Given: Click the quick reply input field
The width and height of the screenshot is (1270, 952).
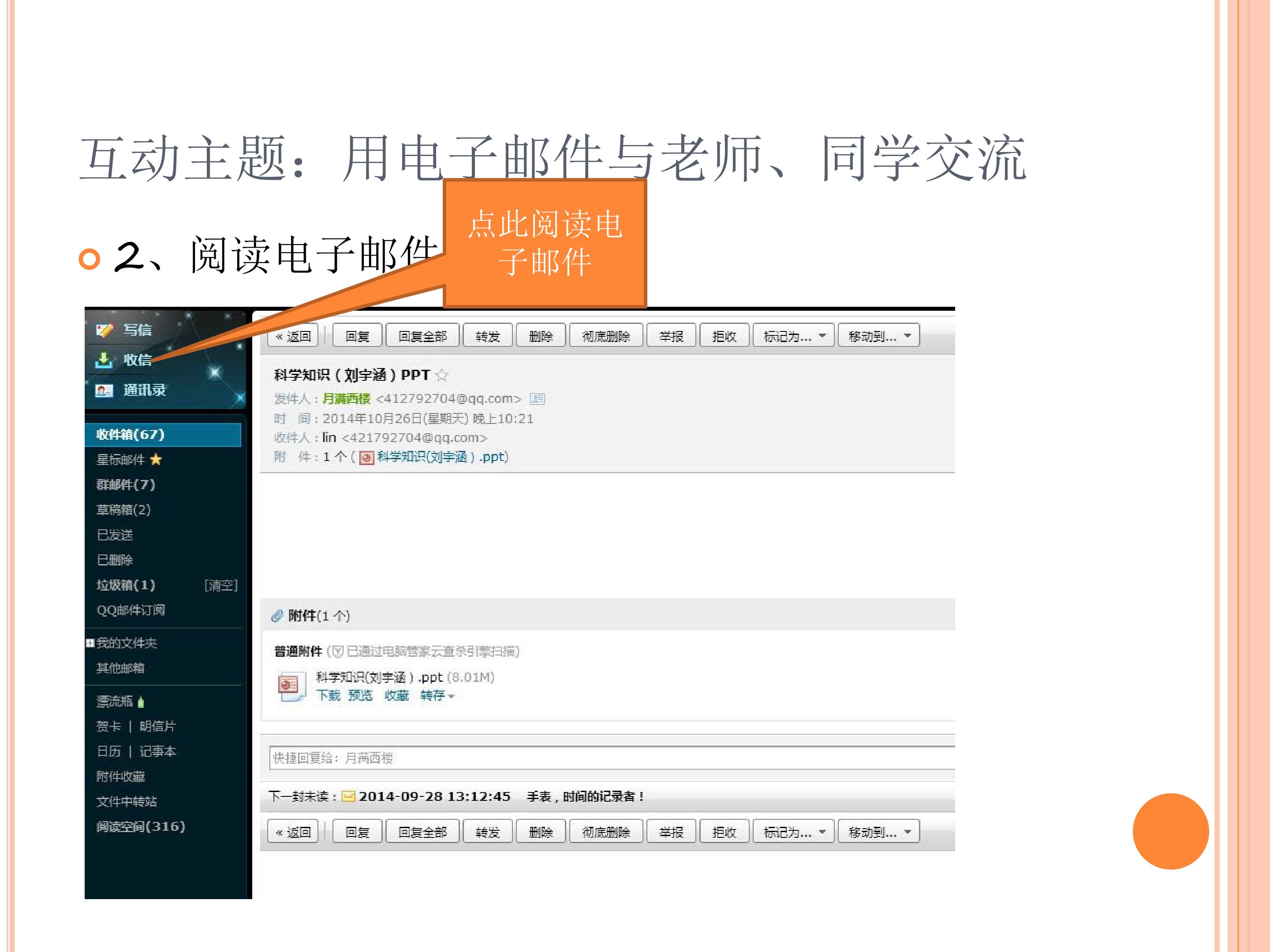Looking at the screenshot, I should [x=612, y=758].
